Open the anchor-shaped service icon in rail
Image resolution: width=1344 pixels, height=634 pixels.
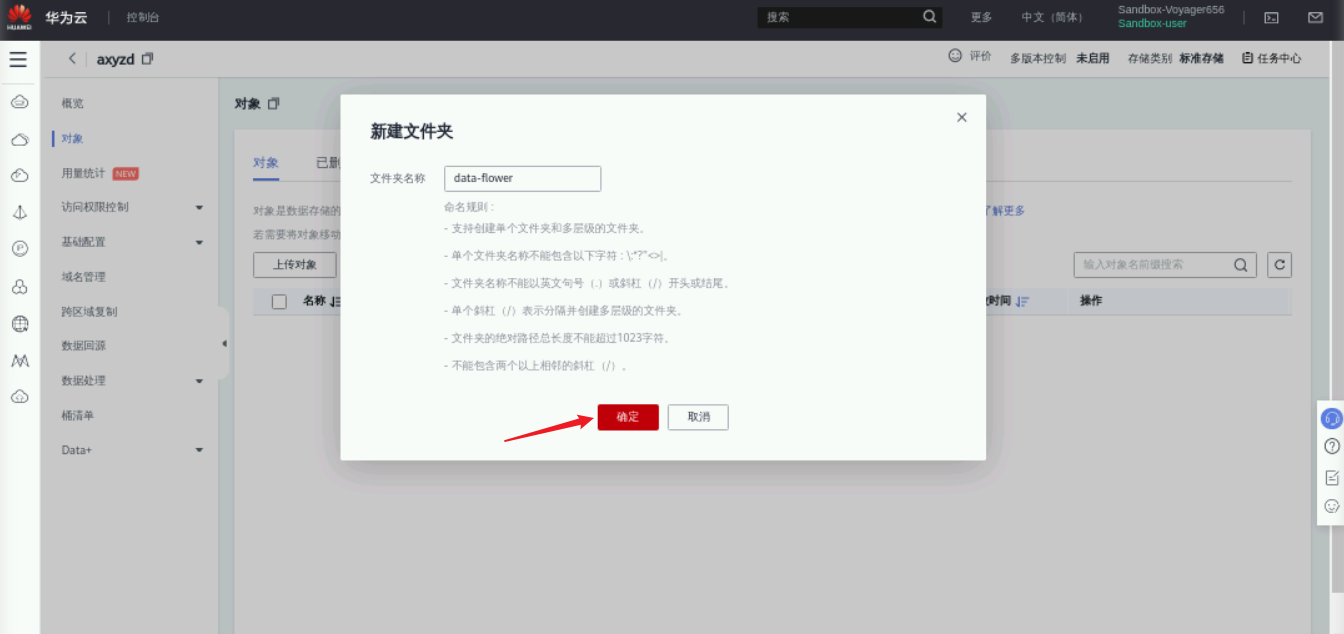[19, 213]
